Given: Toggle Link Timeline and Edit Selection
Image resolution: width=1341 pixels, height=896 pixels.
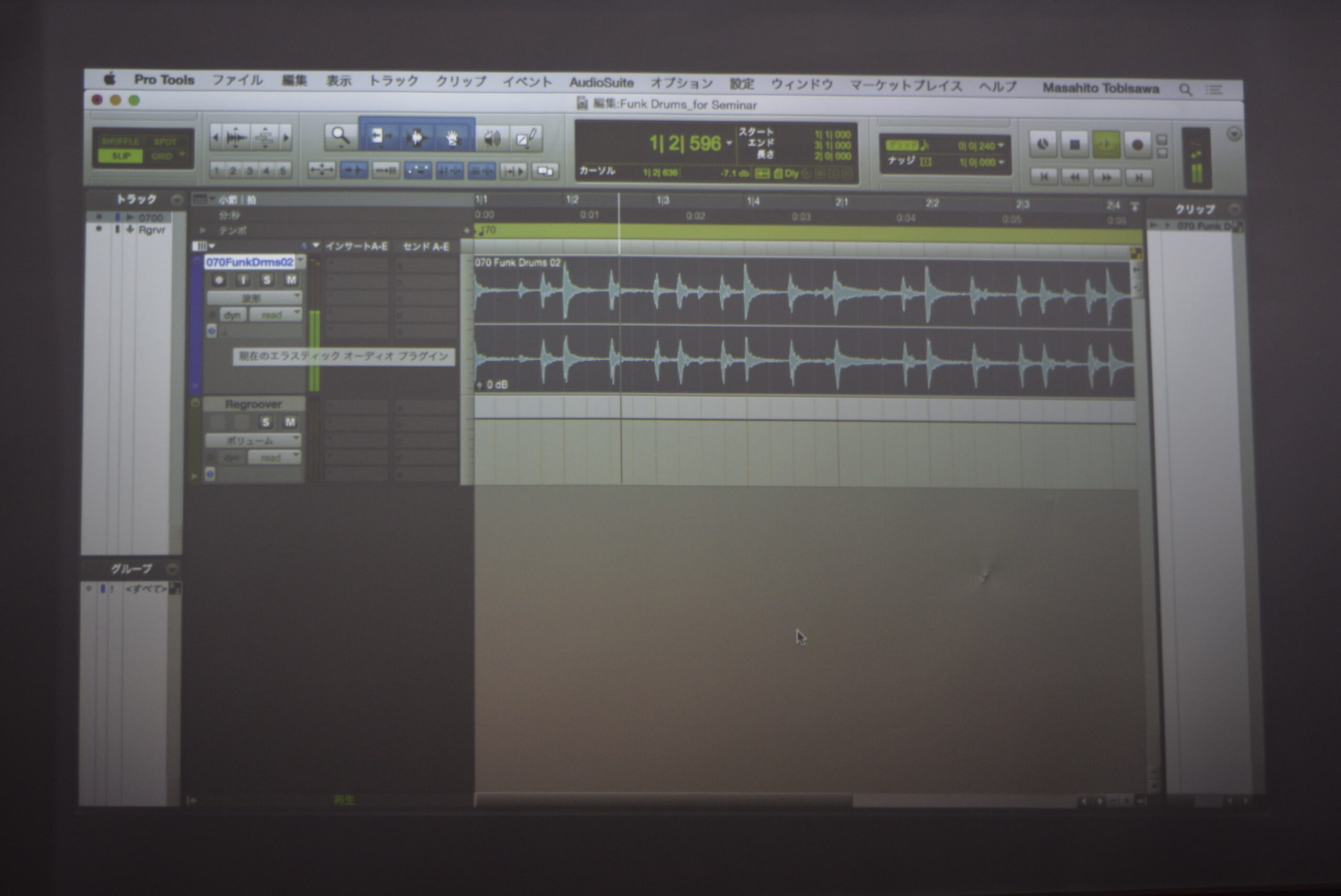Looking at the screenshot, I should pyautogui.click(x=449, y=171).
